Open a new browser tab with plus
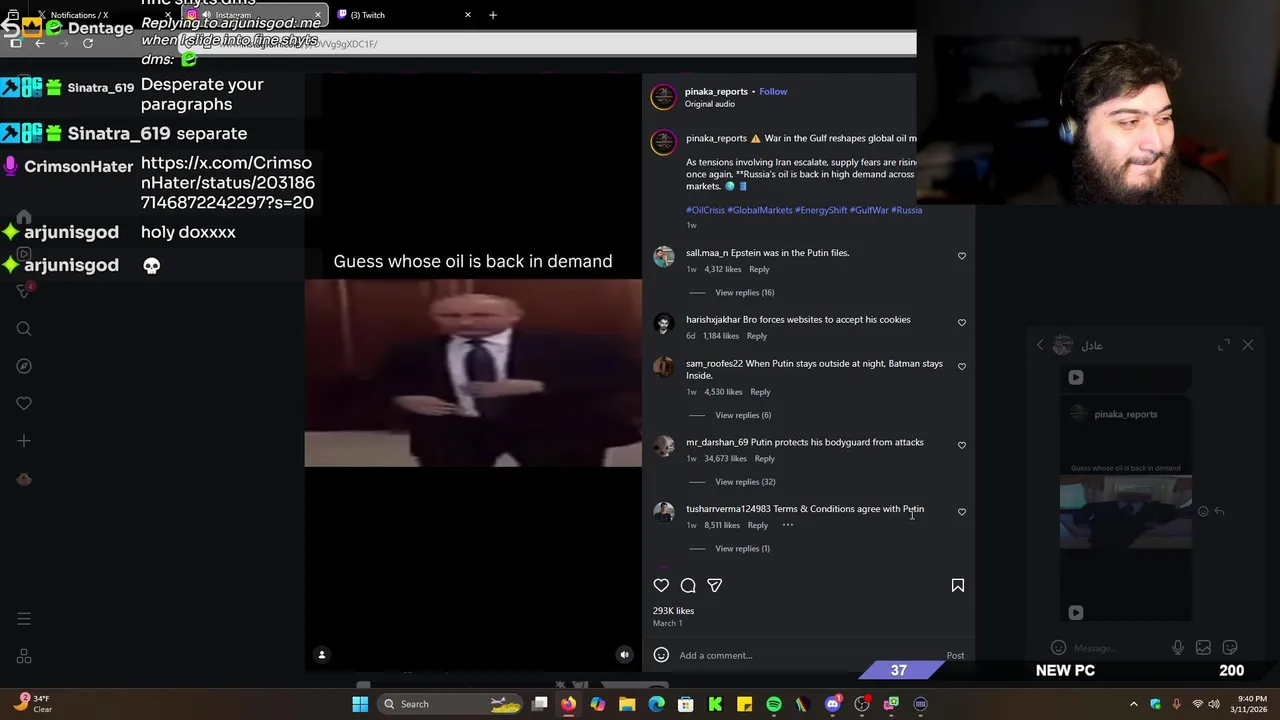The width and height of the screenshot is (1280, 720). (x=492, y=15)
